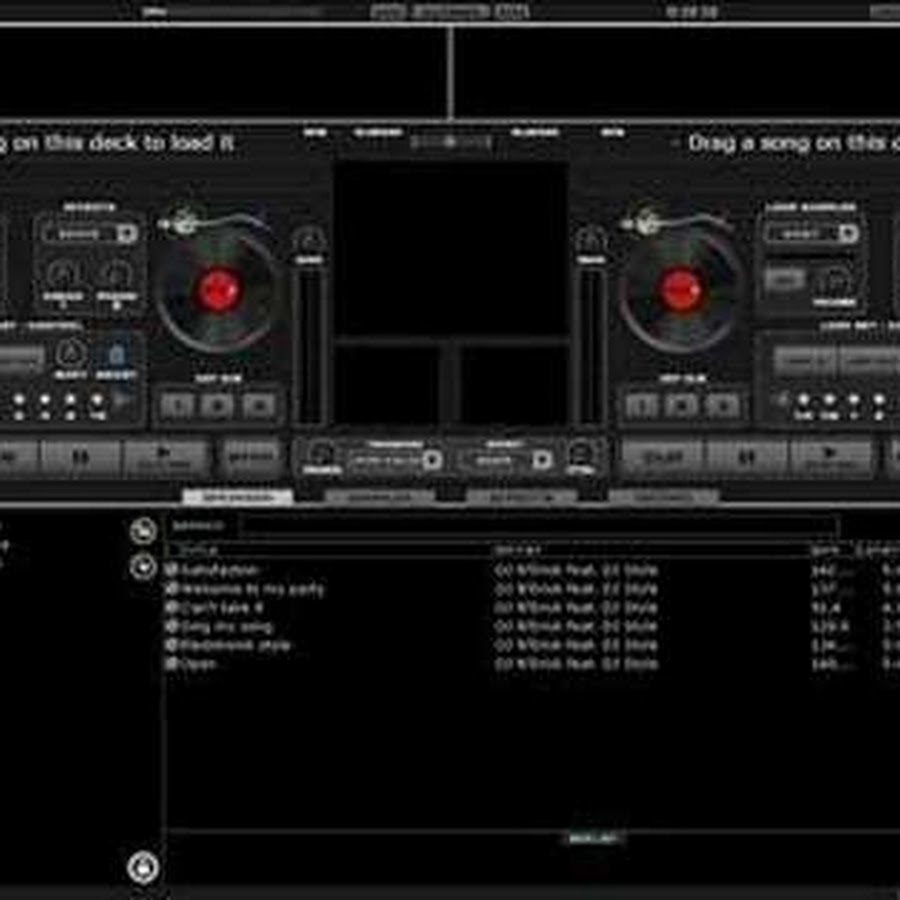The width and height of the screenshot is (900, 900).
Task: Click the right deck Cue button
Action: (x=663, y=457)
